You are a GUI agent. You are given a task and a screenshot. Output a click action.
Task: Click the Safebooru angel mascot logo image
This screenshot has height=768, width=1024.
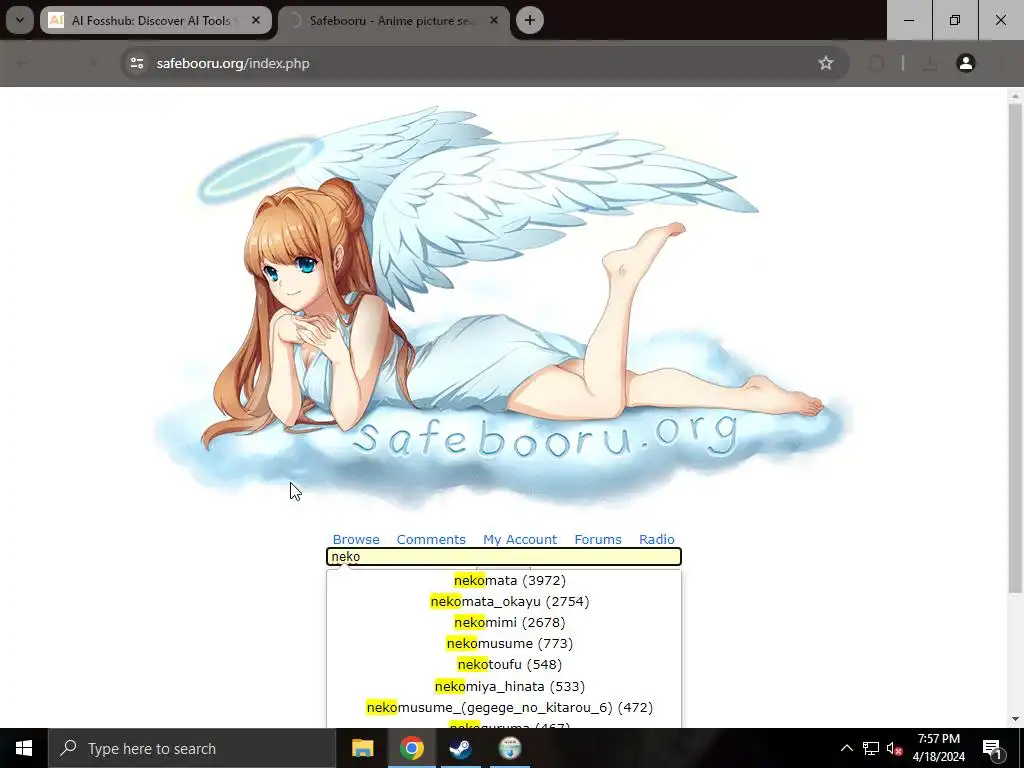click(504, 307)
